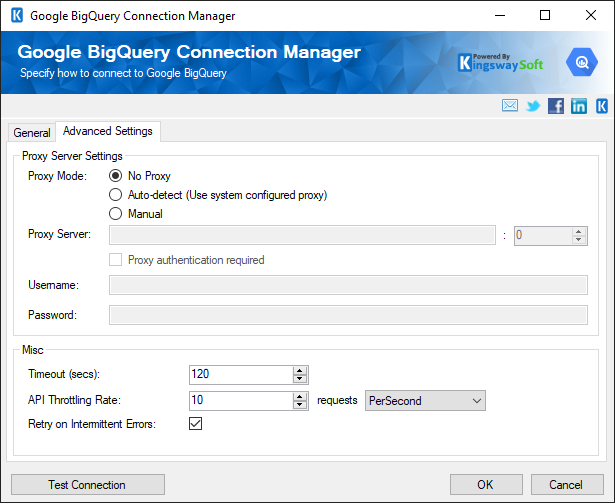Confirm with the OK button
The height and width of the screenshot is (503, 615).
coord(486,485)
